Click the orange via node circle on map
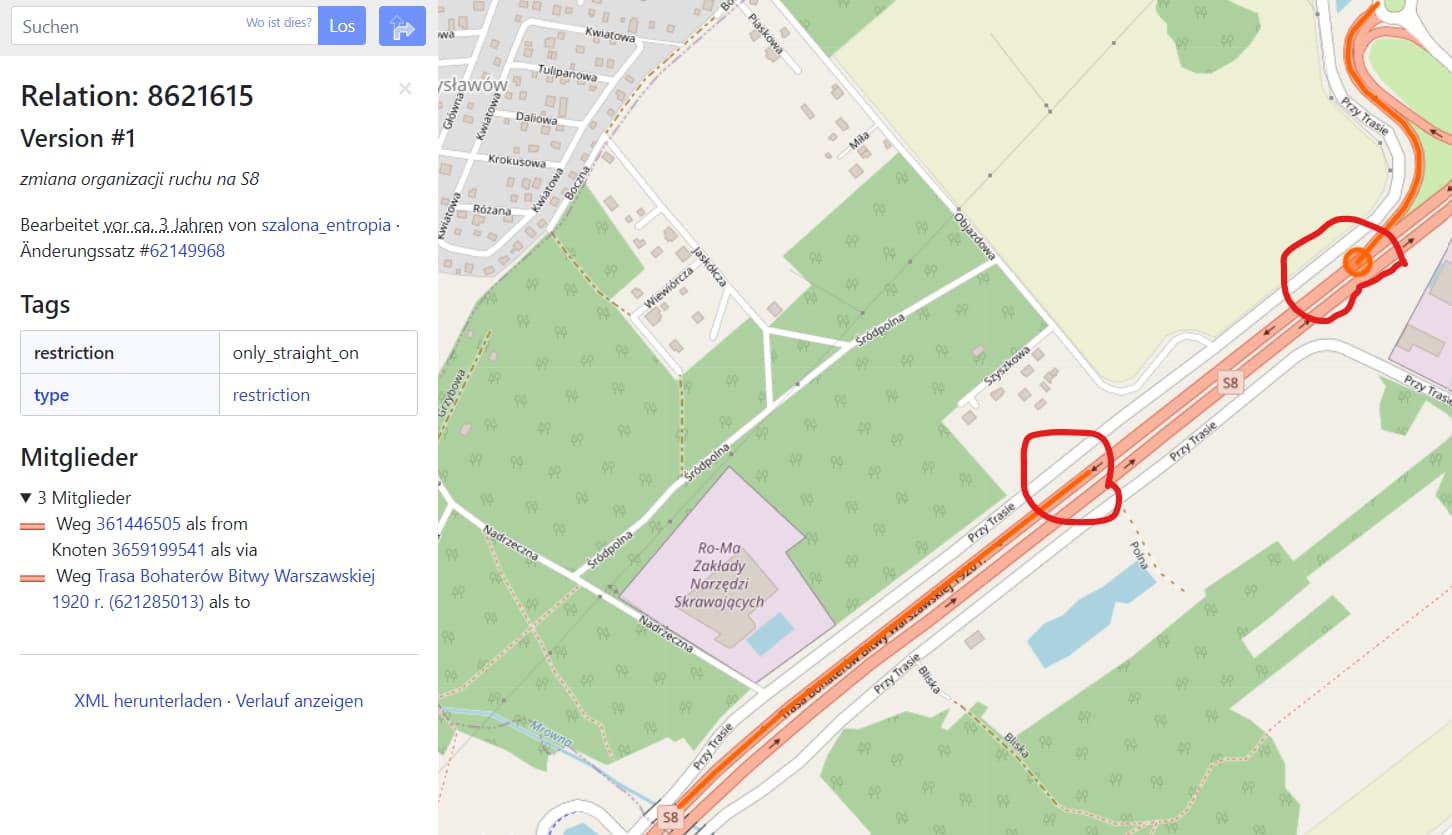Viewport: 1452px width, 835px height. pos(1357,262)
